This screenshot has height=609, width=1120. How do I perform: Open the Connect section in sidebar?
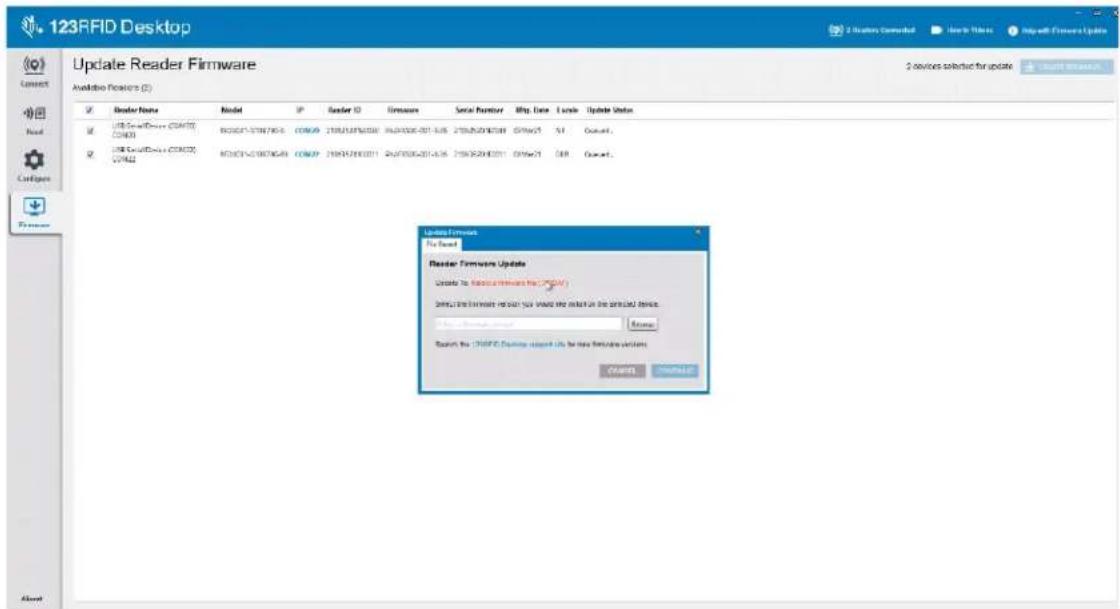coord(34,71)
